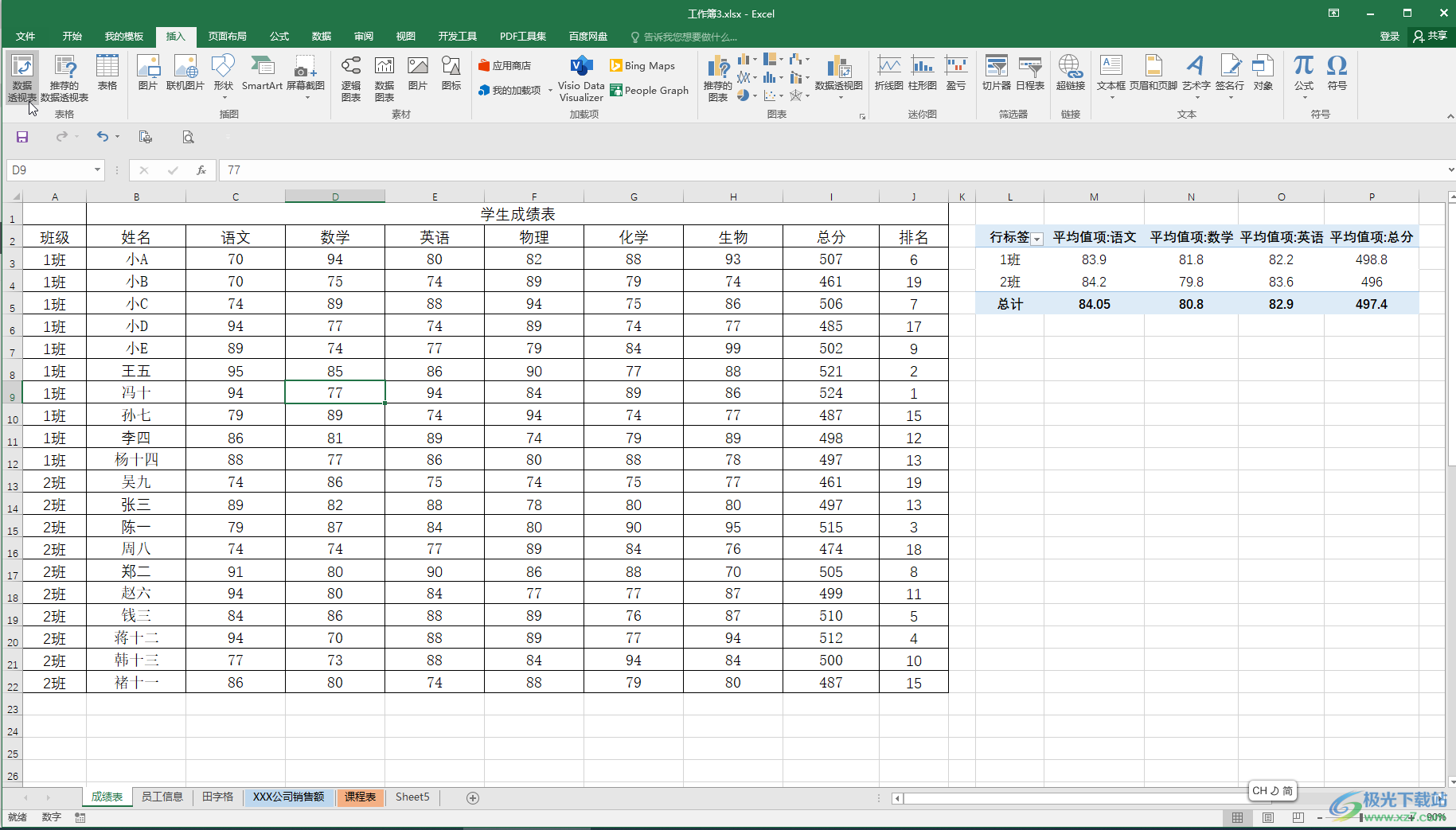Image resolution: width=1456 pixels, height=830 pixels.
Task: Select column header F
Action: 534,196
